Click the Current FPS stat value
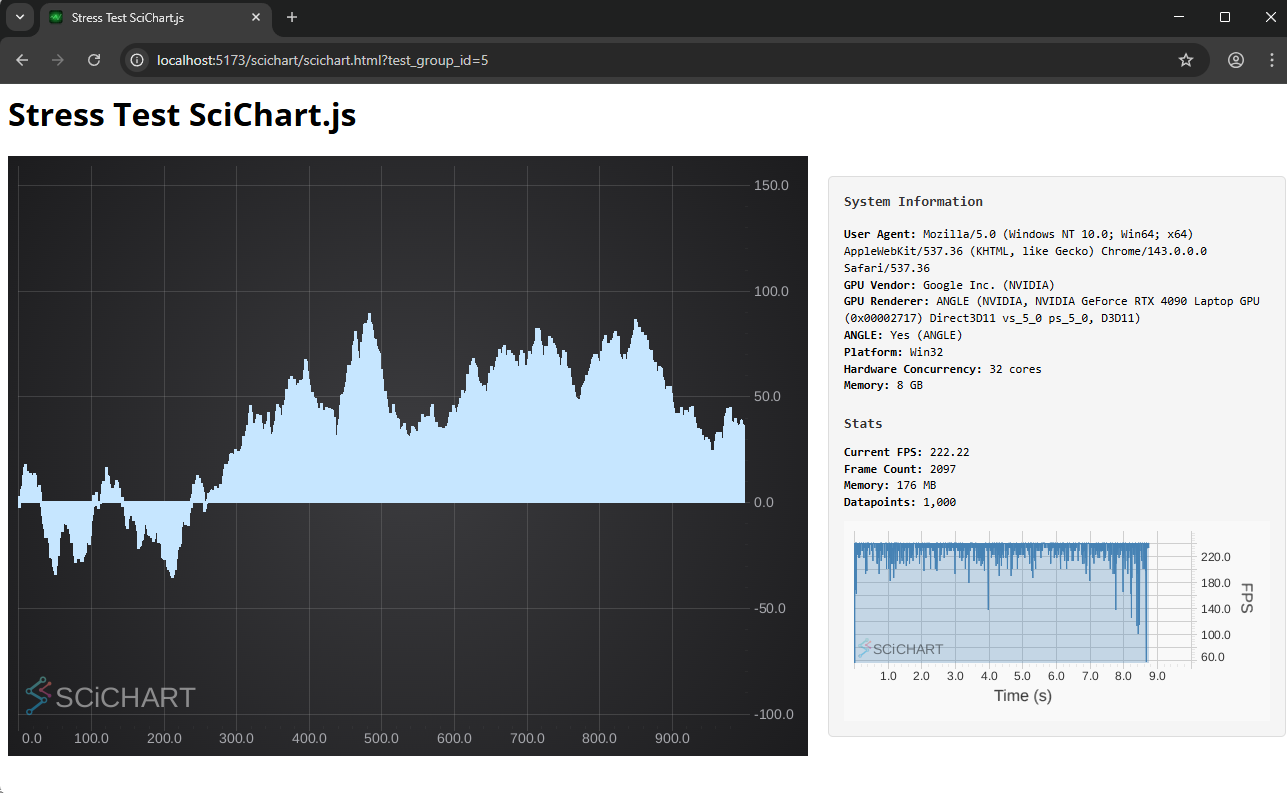The height and width of the screenshot is (793, 1287). (949, 452)
